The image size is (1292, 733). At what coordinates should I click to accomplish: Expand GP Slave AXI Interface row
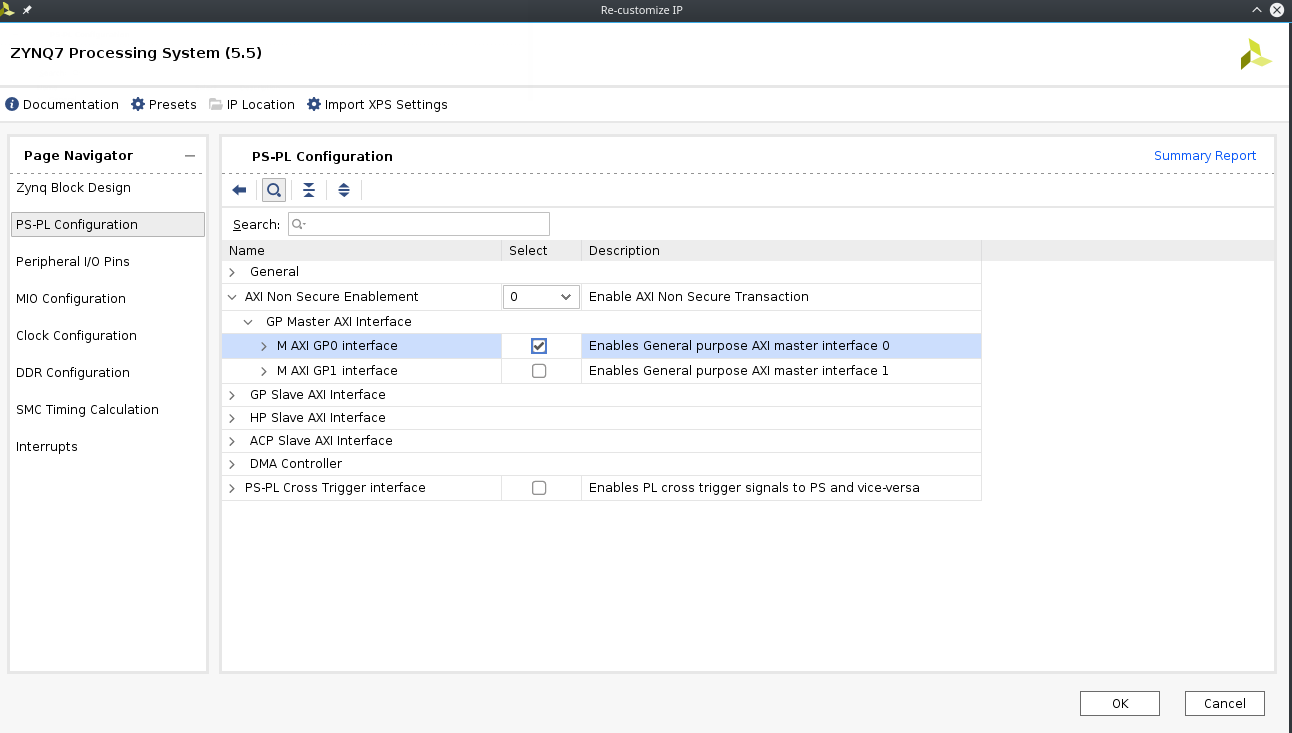232,395
